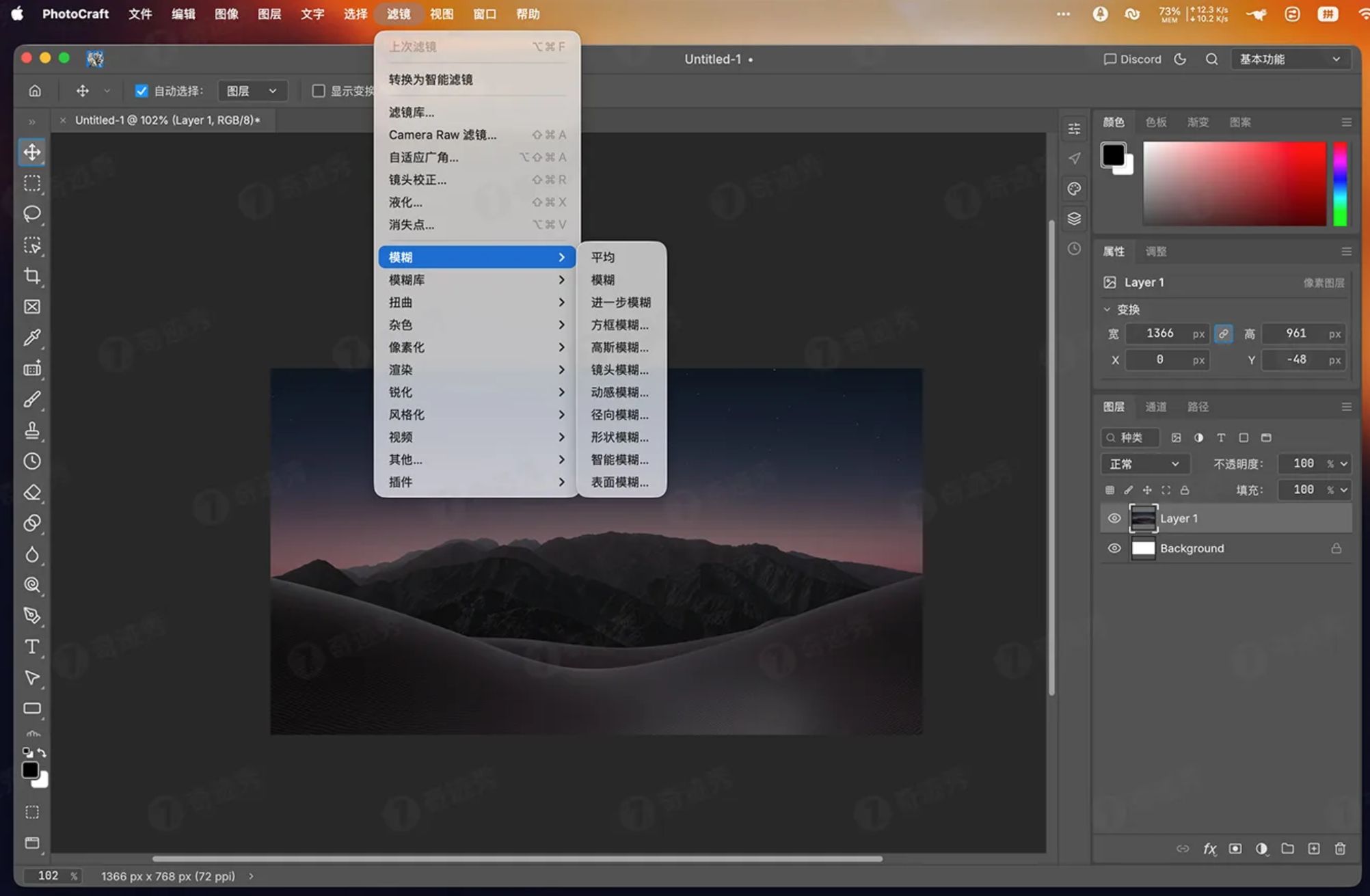
Task: Hide Layer 1 using its eye icon
Action: point(1114,518)
